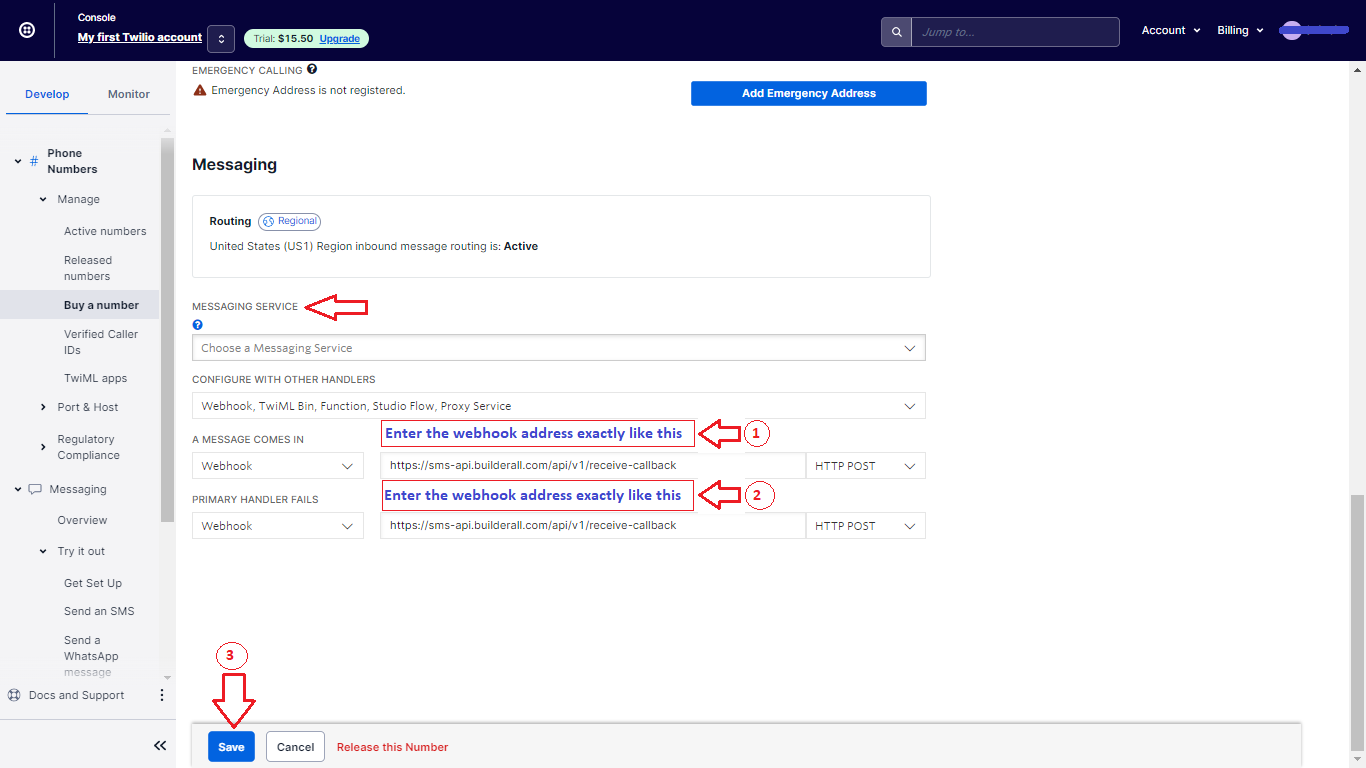Screen dimensions: 1366x768
Task: Collapse the Messaging sidebar section
Action: [x=18, y=489]
